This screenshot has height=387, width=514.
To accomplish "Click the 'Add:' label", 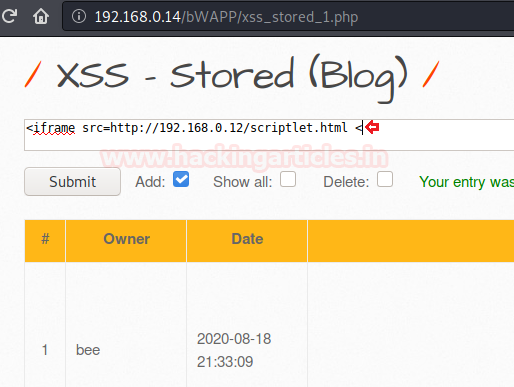I will click(150, 182).
